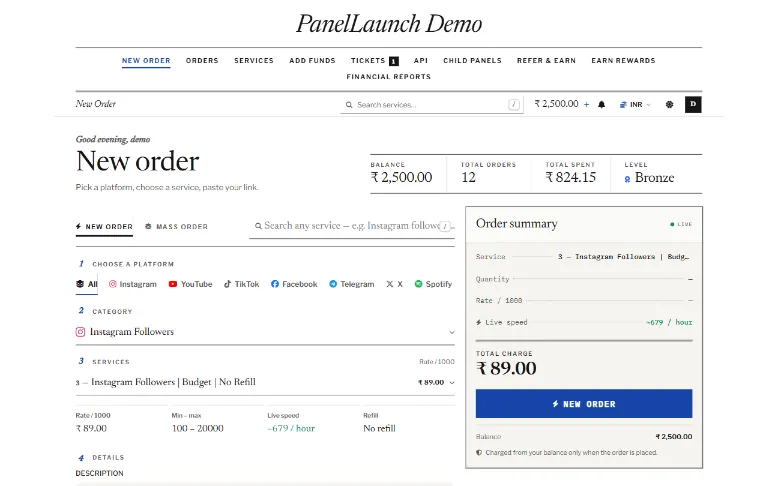Image resolution: width=778 pixels, height=486 pixels.
Task: Click the Balance row in Order summary
Action: (x=584, y=436)
